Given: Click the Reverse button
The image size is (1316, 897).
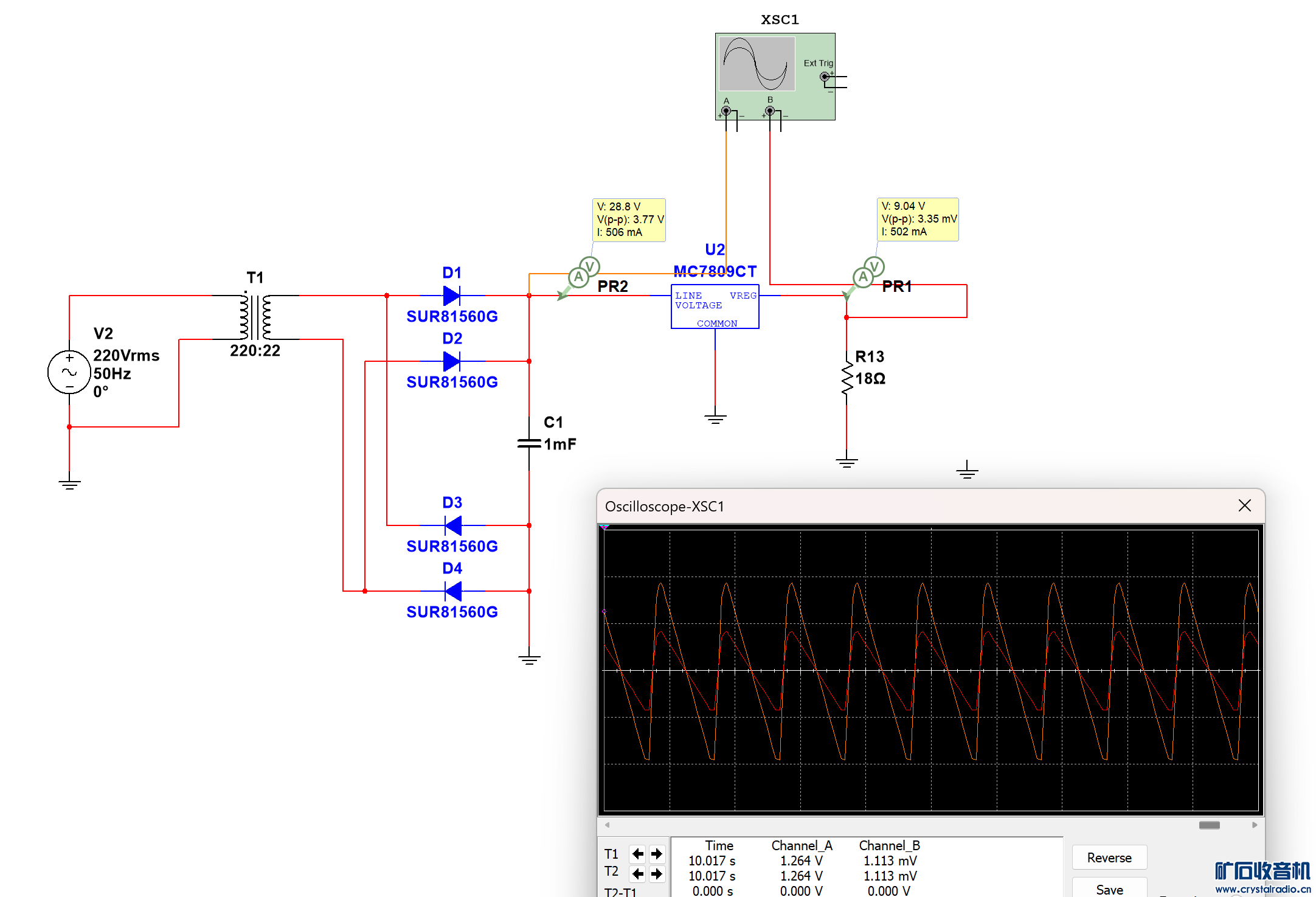Looking at the screenshot, I should pyautogui.click(x=1109, y=857).
